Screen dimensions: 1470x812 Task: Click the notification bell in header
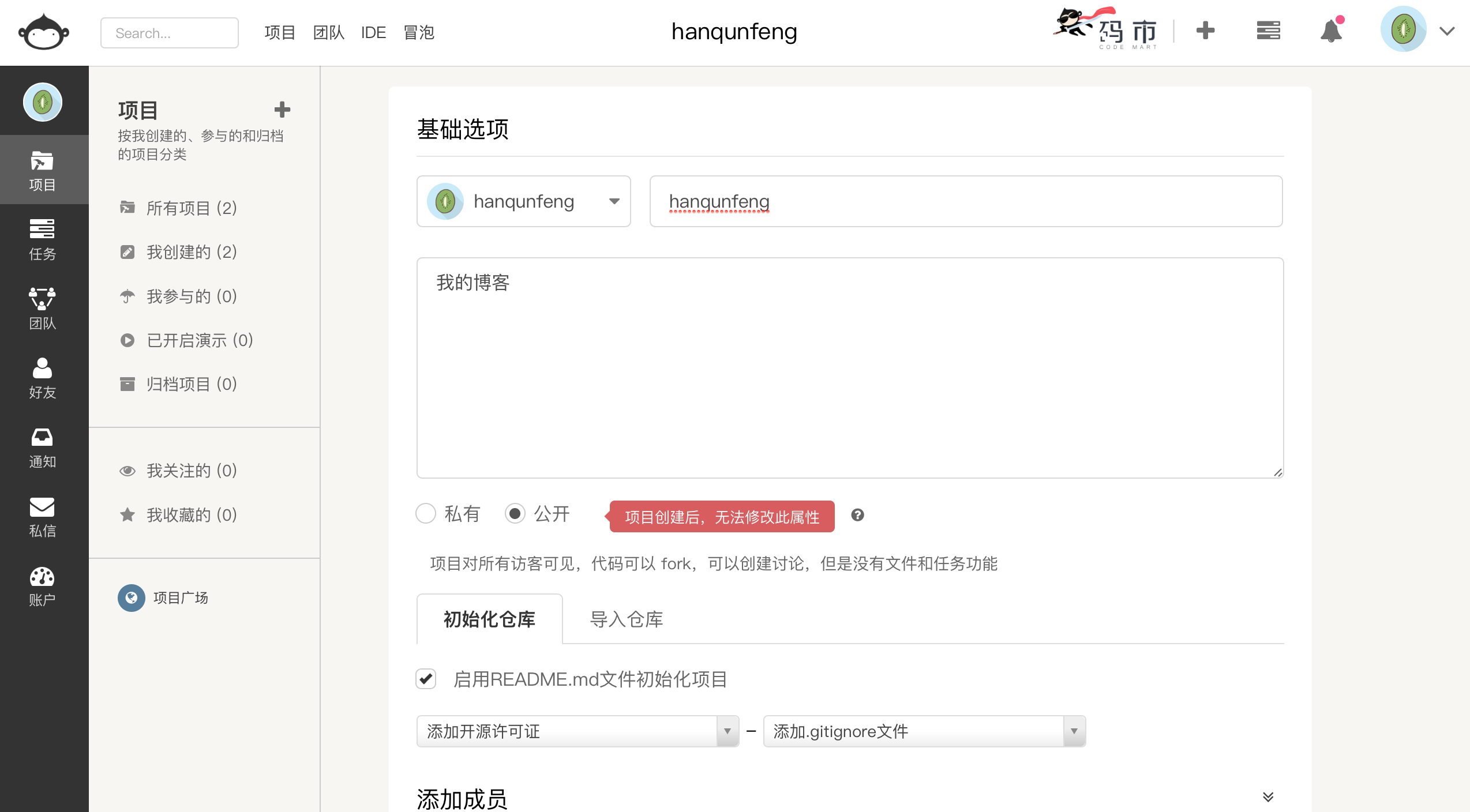1332,31
